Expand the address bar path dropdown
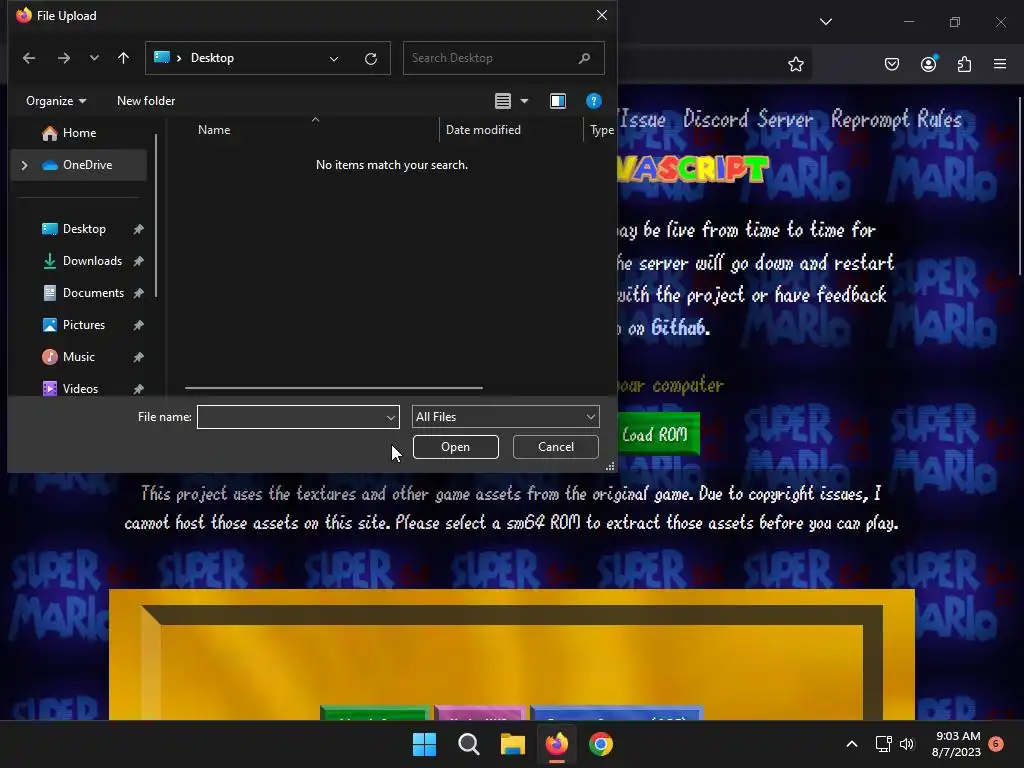 pyautogui.click(x=334, y=59)
